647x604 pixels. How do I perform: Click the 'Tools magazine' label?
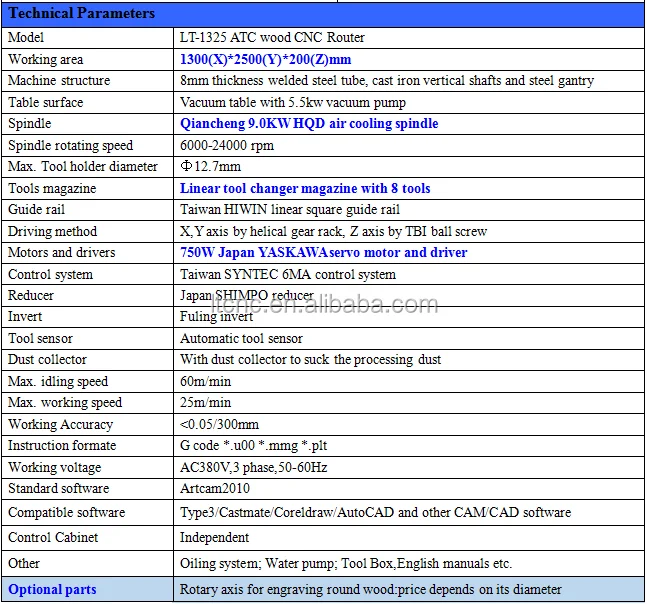[x=52, y=189]
